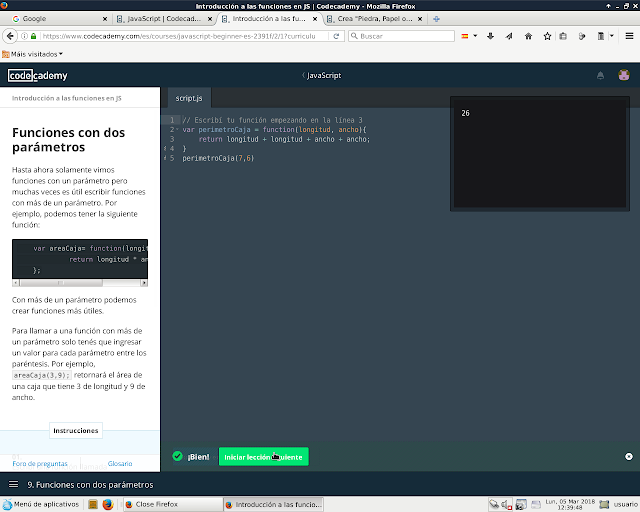Close the JavaScript | Codecademy tab
This screenshot has height=512, width=640.
pos(210,19)
